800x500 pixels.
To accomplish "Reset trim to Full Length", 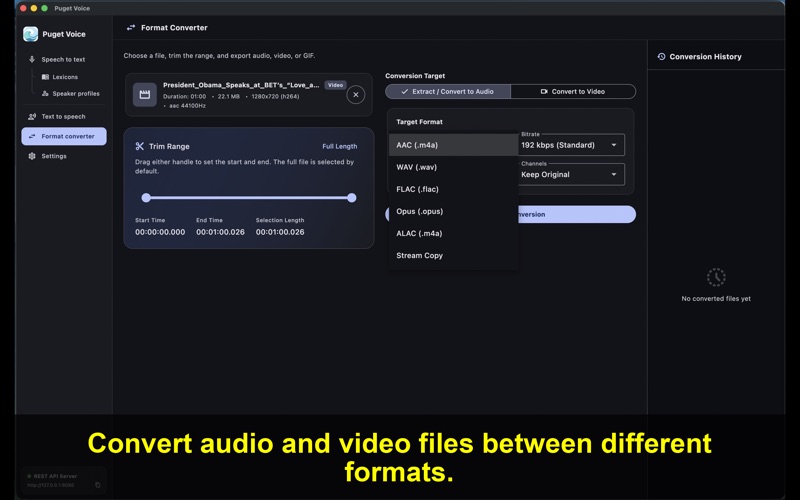I will [340, 146].
